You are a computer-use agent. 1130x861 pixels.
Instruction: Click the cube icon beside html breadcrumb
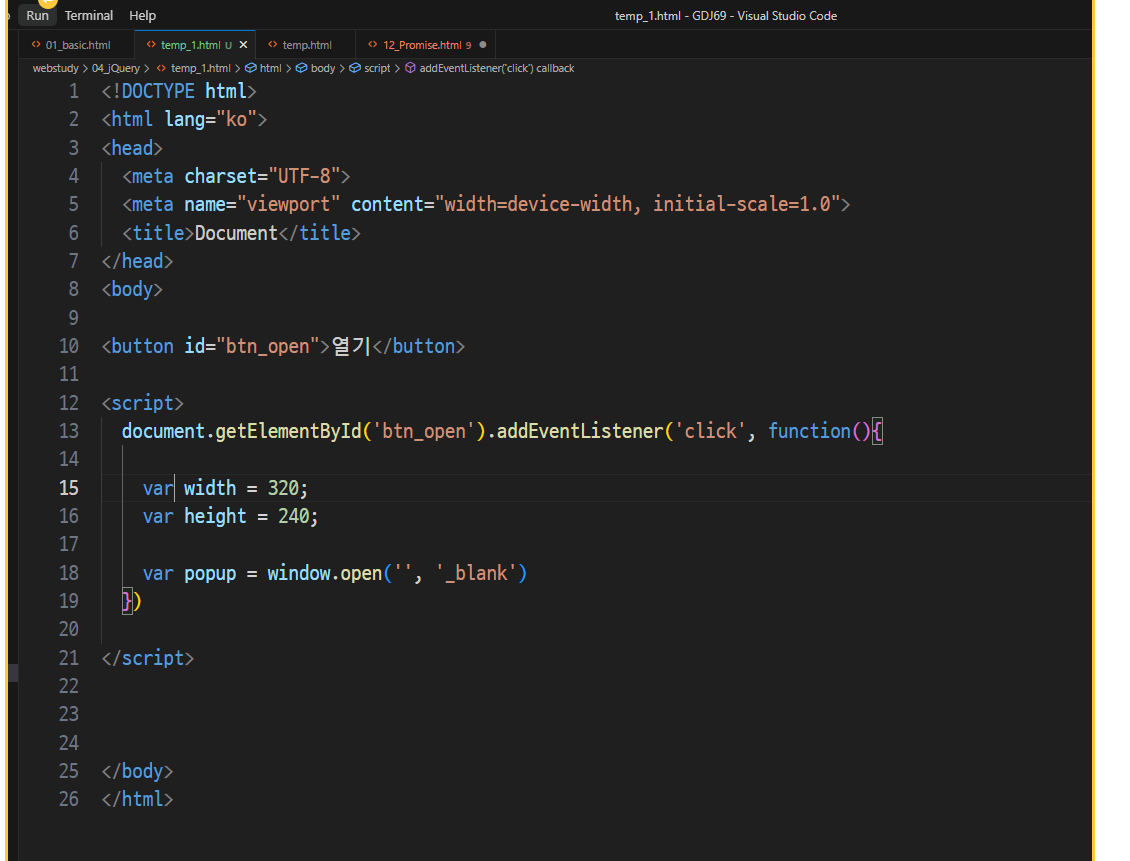[x=251, y=68]
